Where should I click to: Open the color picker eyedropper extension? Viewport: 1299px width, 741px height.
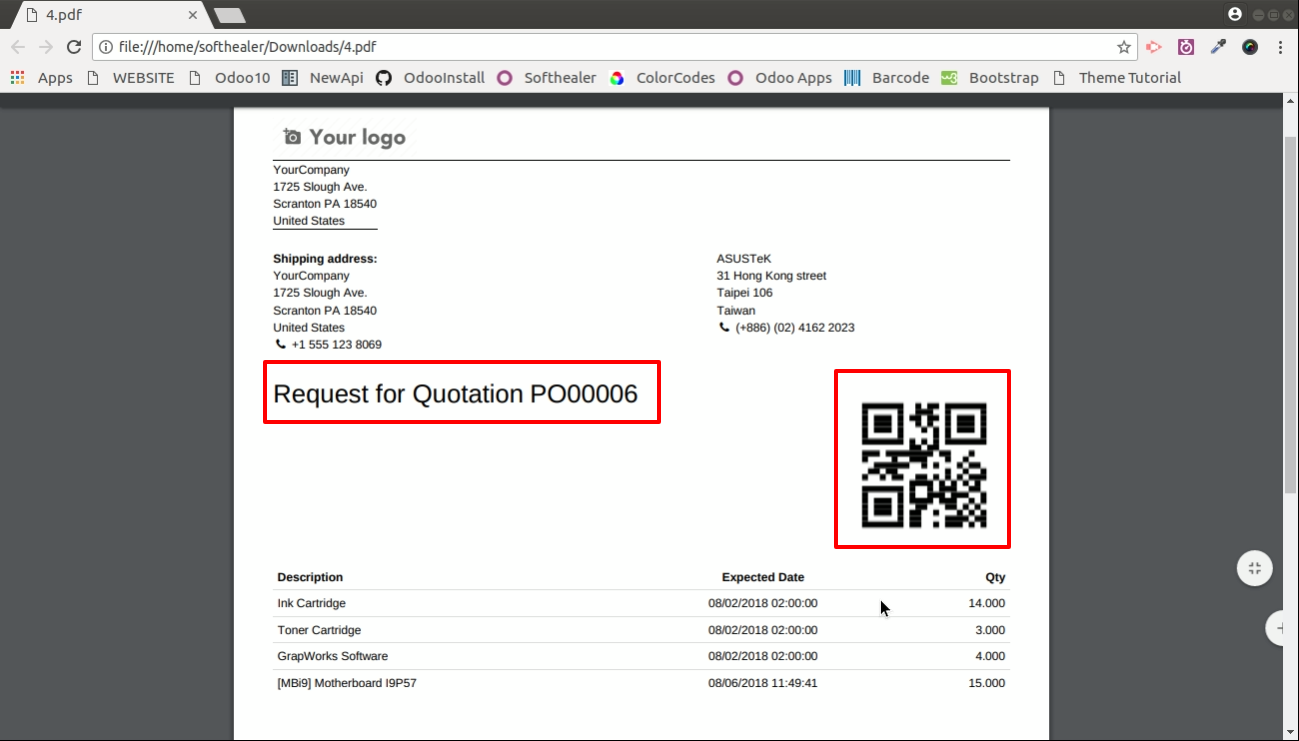(1218, 47)
